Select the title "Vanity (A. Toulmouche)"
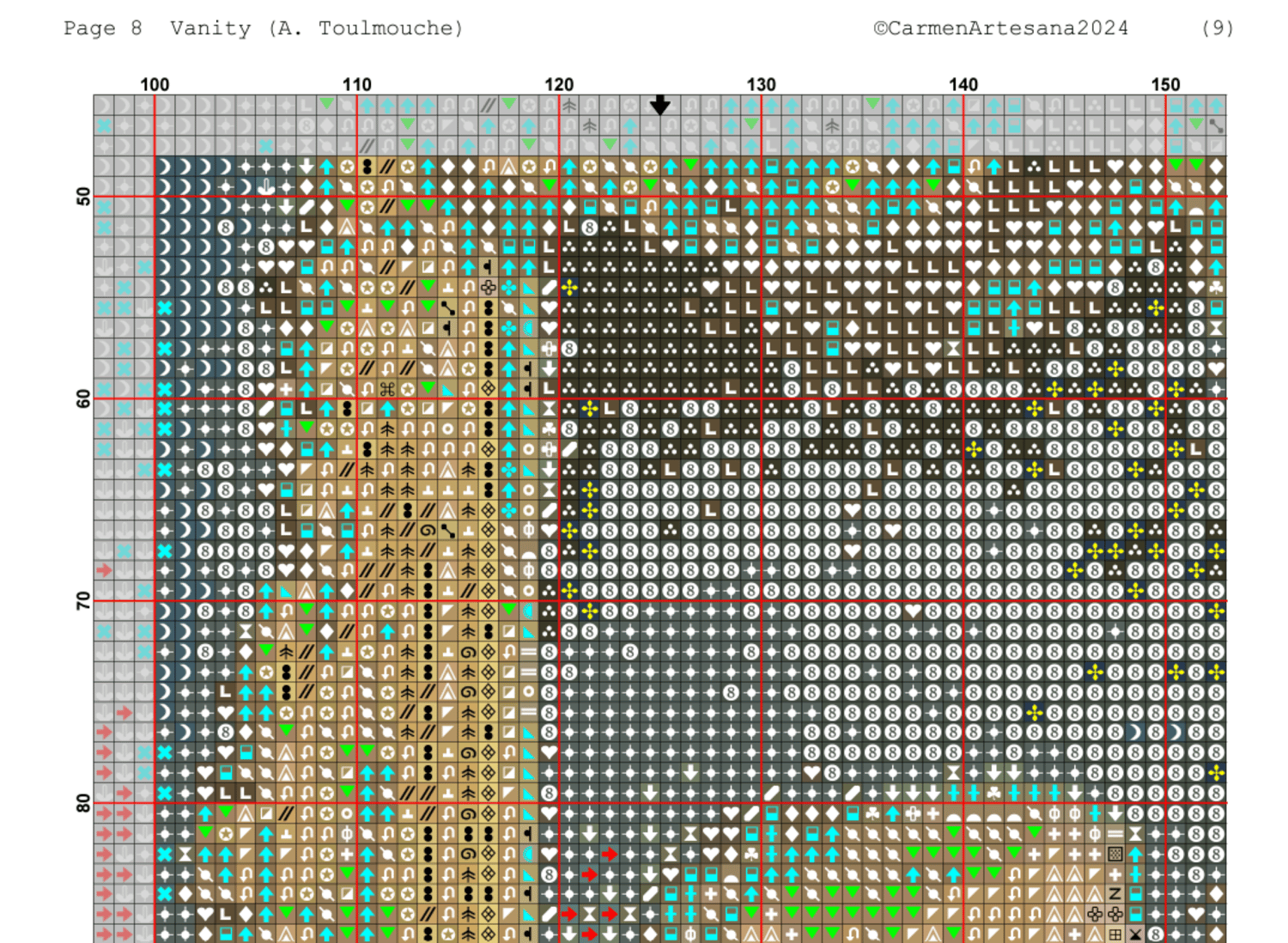 tap(316, 28)
